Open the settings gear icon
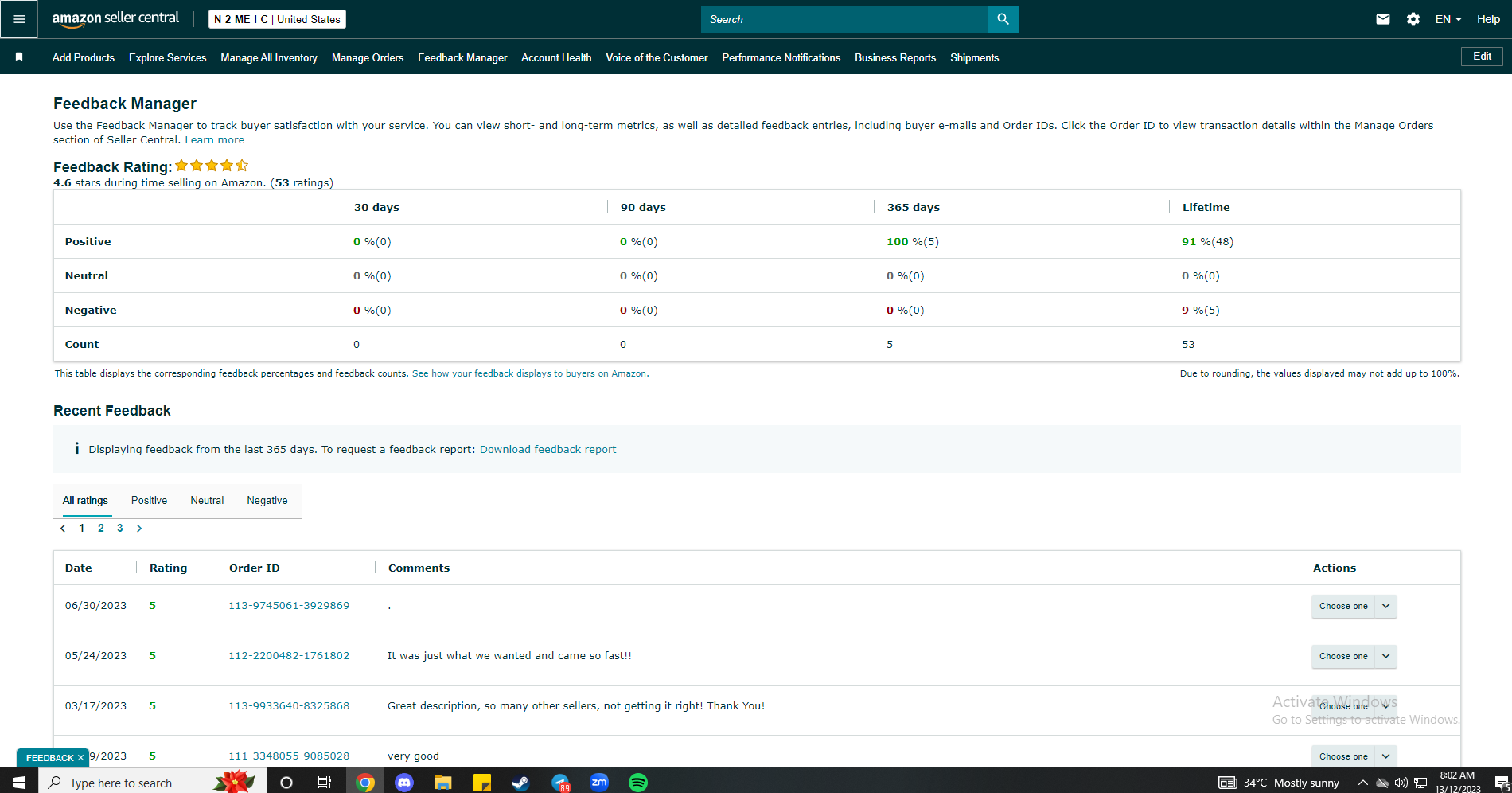Viewport: 1512px width, 793px height. [x=1413, y=19]
